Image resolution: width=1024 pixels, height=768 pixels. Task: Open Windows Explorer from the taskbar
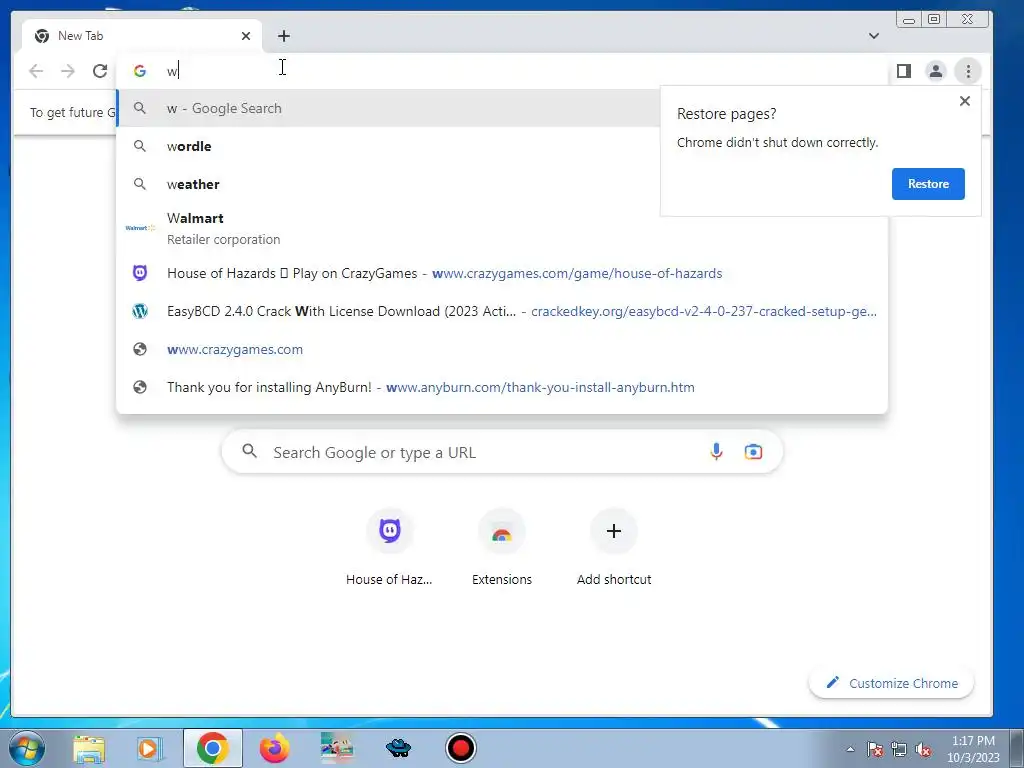[89, 749]
